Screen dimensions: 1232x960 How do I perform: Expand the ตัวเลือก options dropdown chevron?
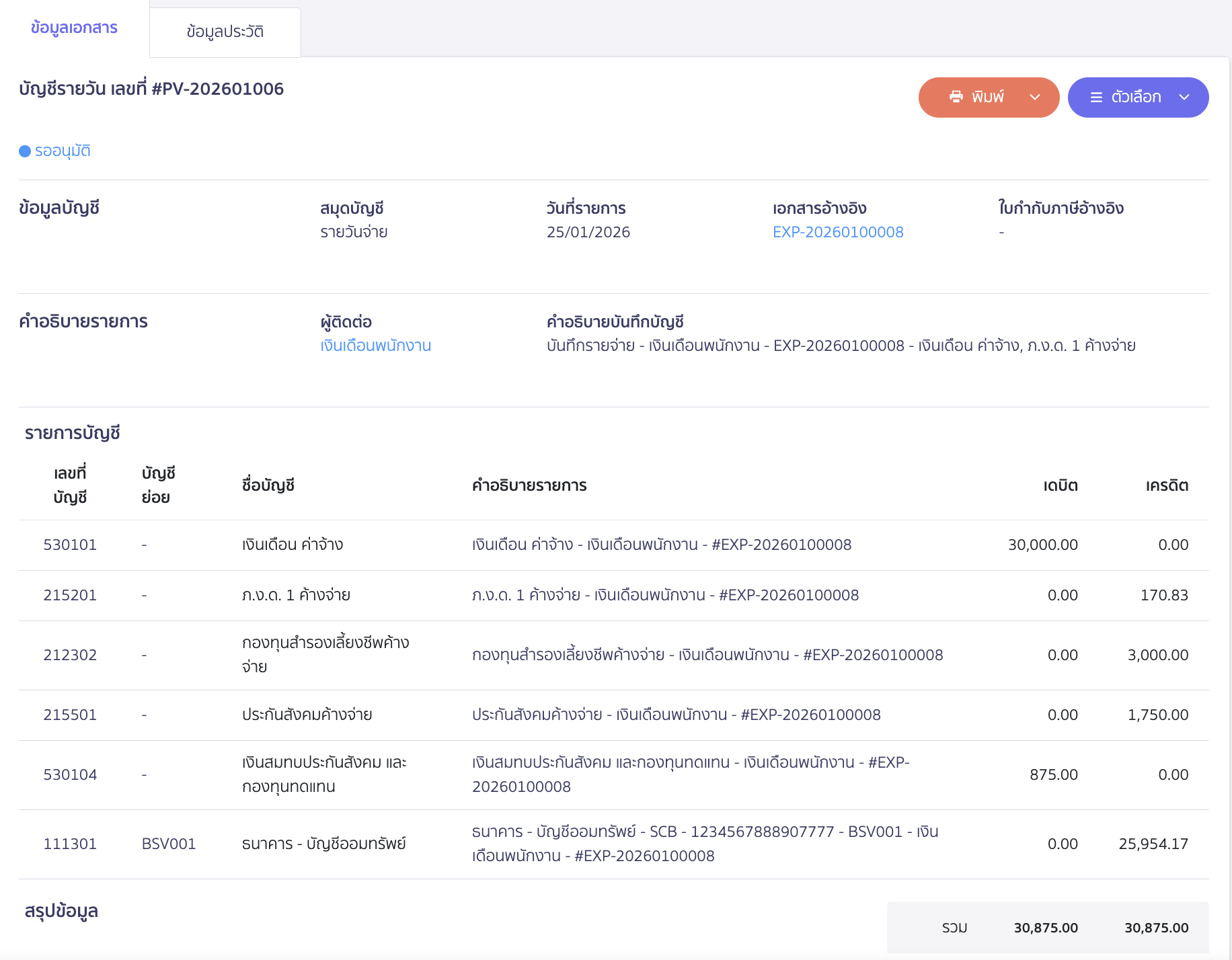click(1184, 97)
